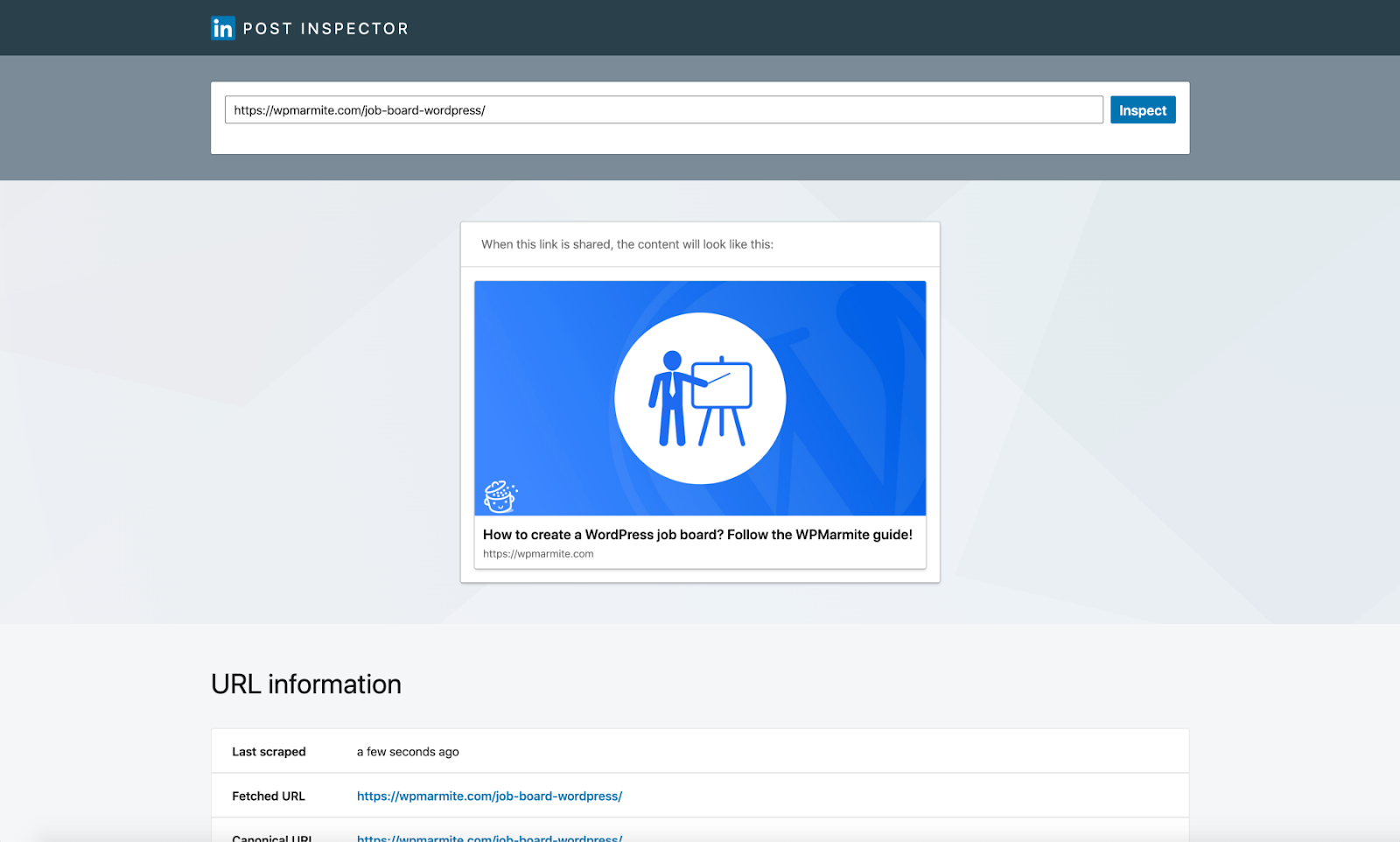1400x842 pixels.
Task: Click the URL information heading
Action: point(306,684)
